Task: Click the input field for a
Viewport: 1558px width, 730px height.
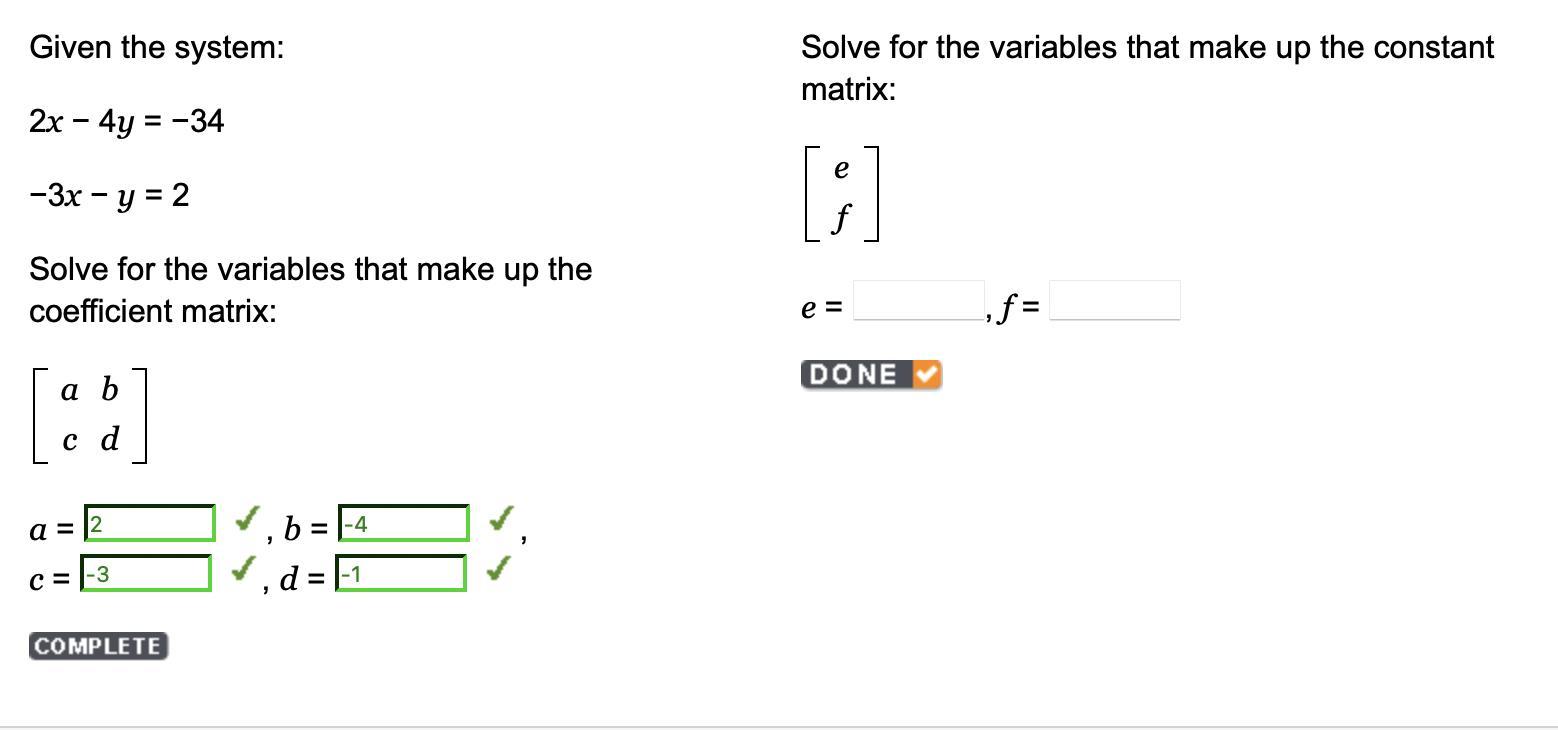Action: tap(150, 523)
